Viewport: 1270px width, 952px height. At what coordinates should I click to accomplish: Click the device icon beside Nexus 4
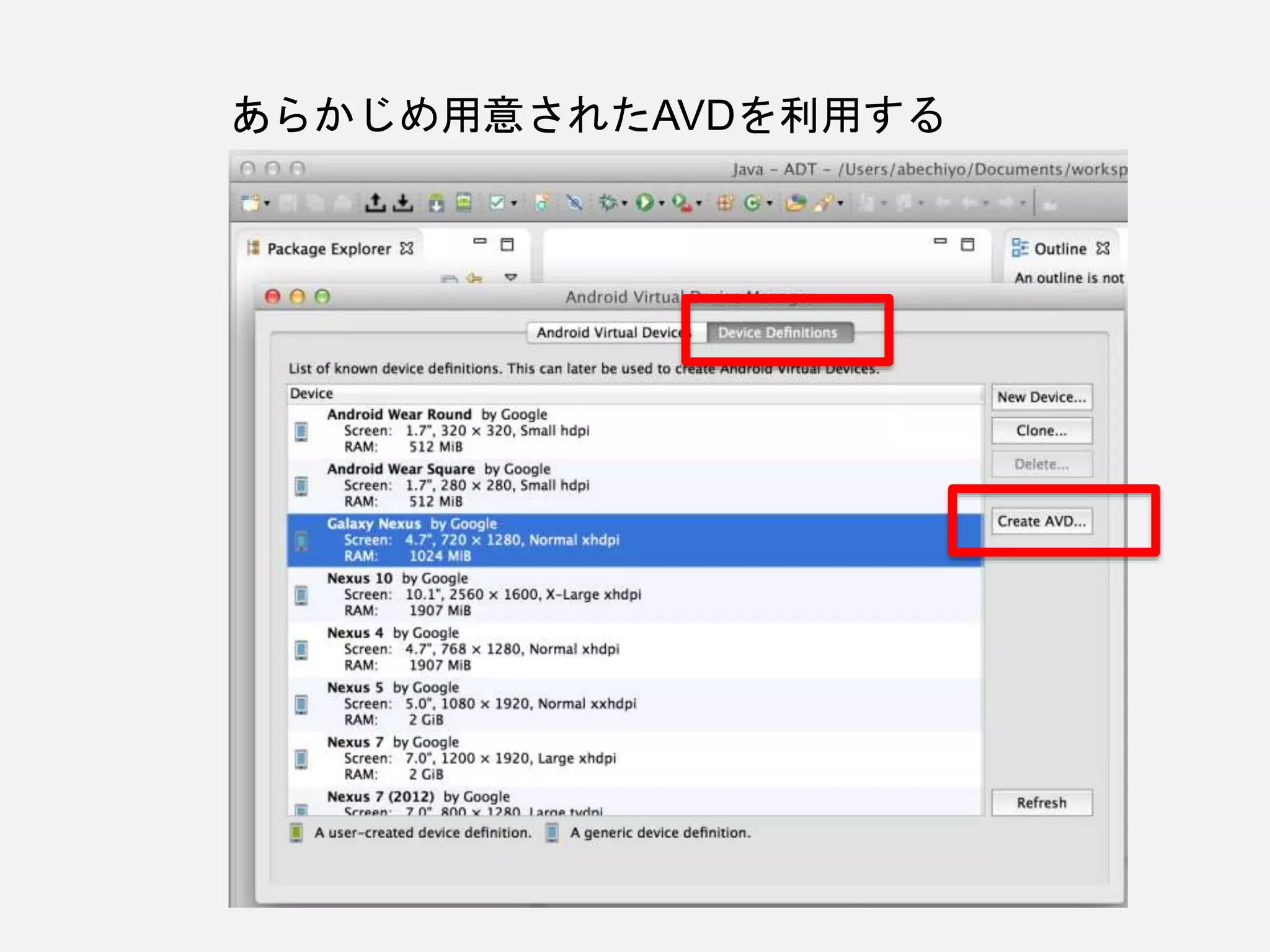click(x=301, y=650)
